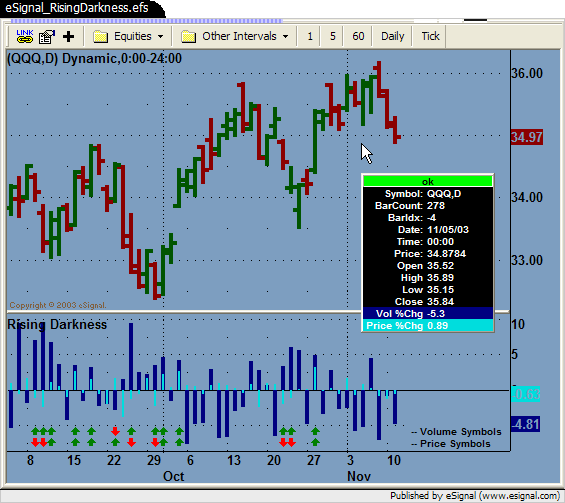Switch to the 60 minute interval
565x503 pixels.
pyautogui.click(x=358, y=36)
